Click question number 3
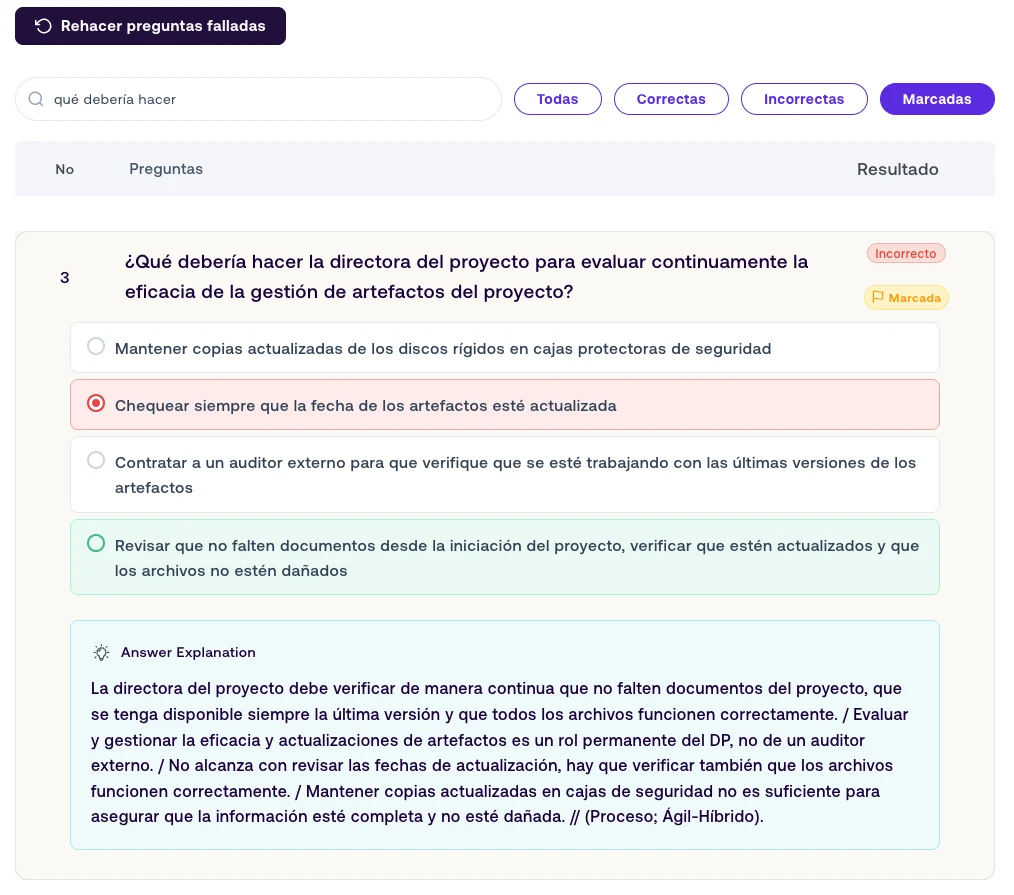Screen dimensions: 1014x895 (65, 277)
